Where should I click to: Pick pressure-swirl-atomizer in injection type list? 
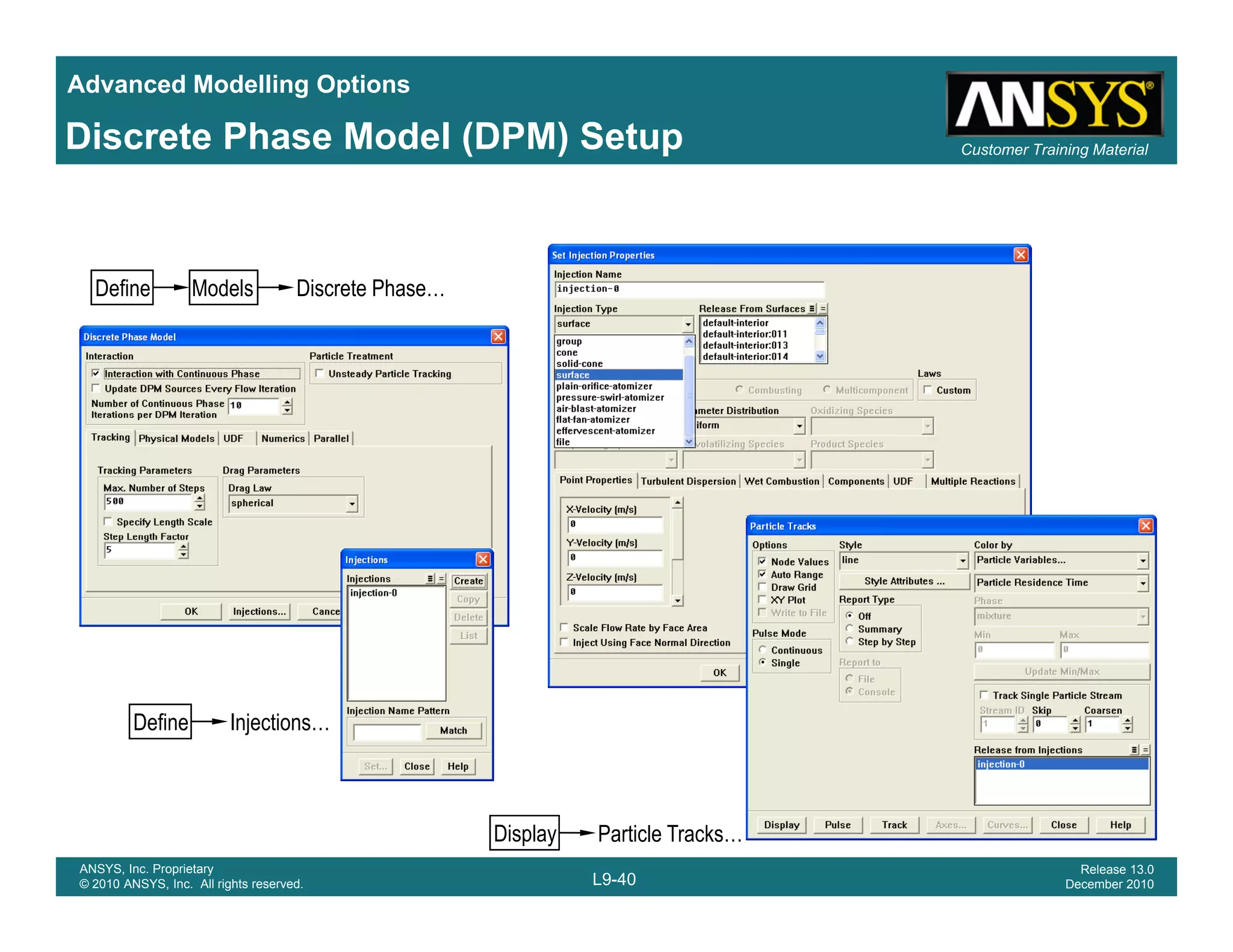[x=610, y=397]
